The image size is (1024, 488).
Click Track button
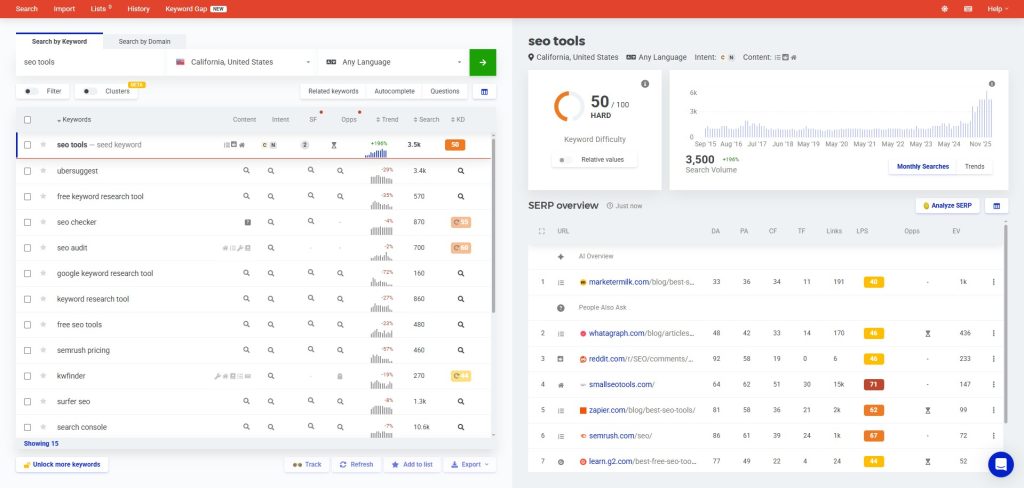[x=307, y=464]
